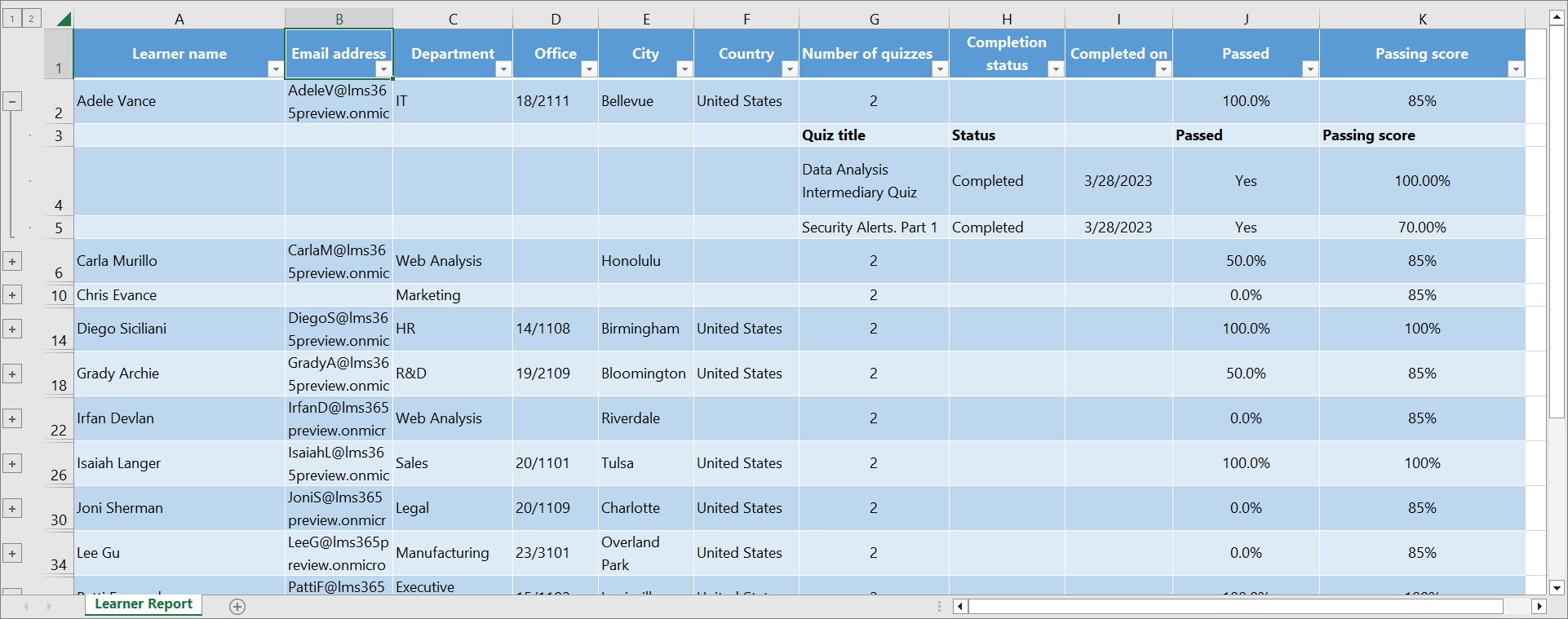
Task: Open the Passing score filter dropdown
Action: point(1515,69)
